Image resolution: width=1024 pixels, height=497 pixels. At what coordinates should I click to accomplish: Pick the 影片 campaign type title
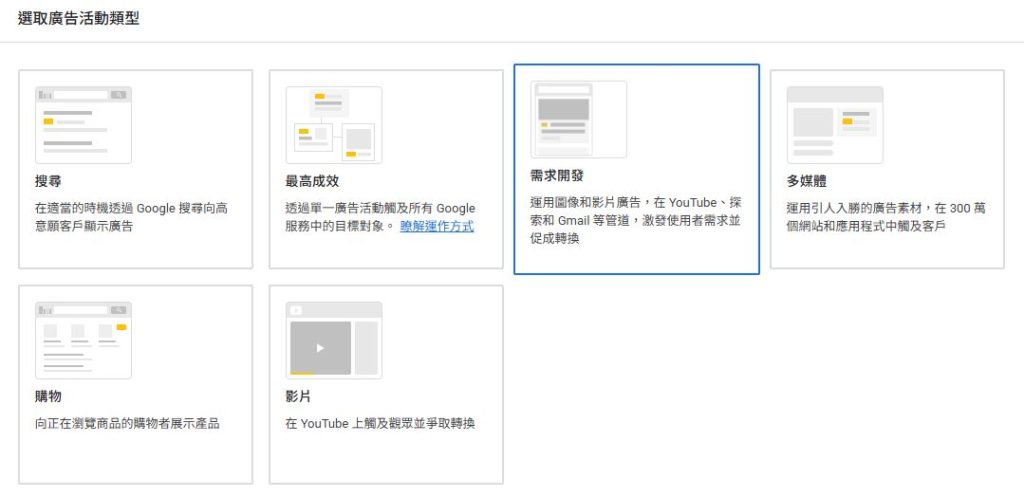click(298, 396)
